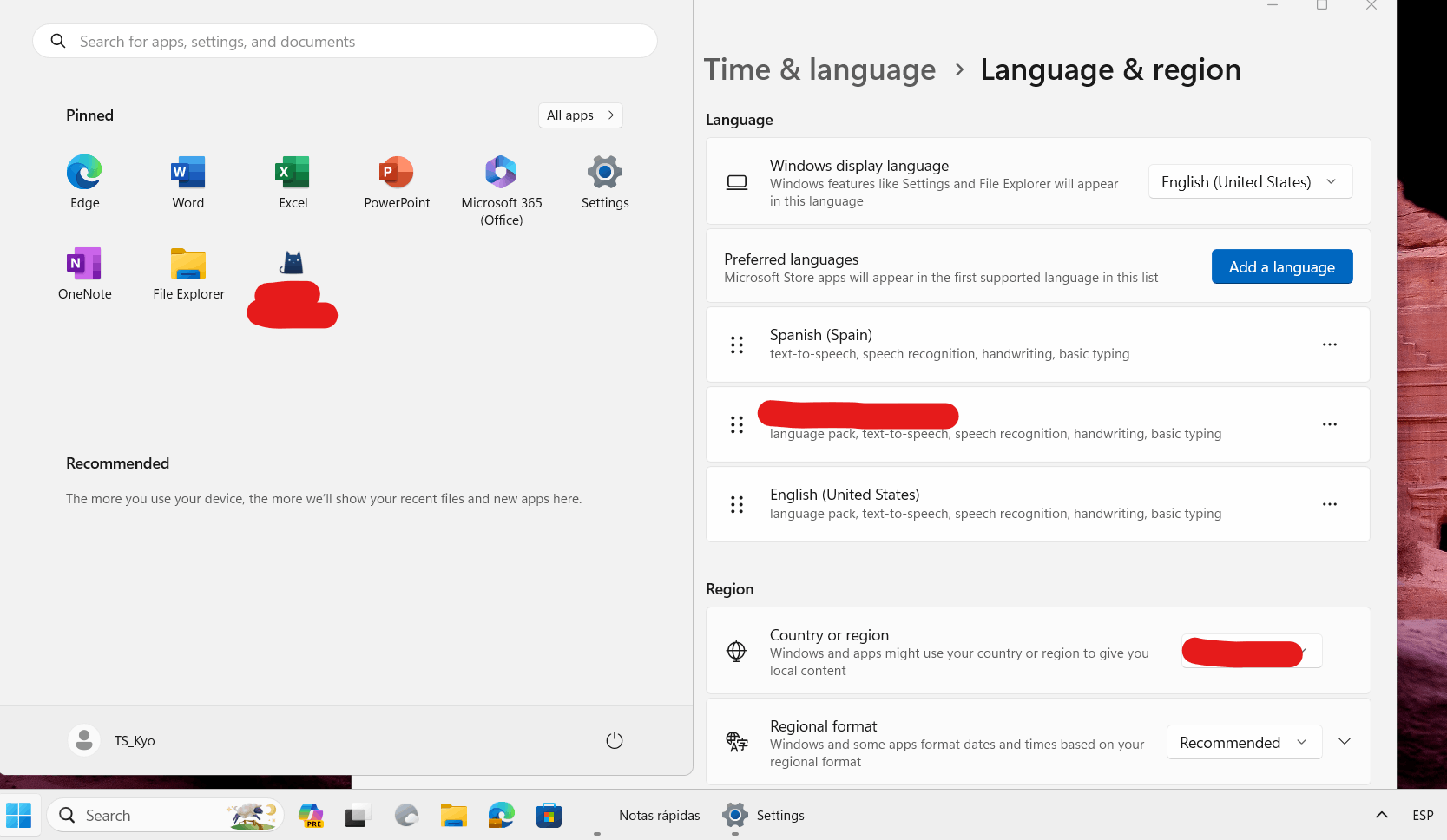The image size is (1447, 840).
Task: Click the Start menu search field
Action: point(344,41)
